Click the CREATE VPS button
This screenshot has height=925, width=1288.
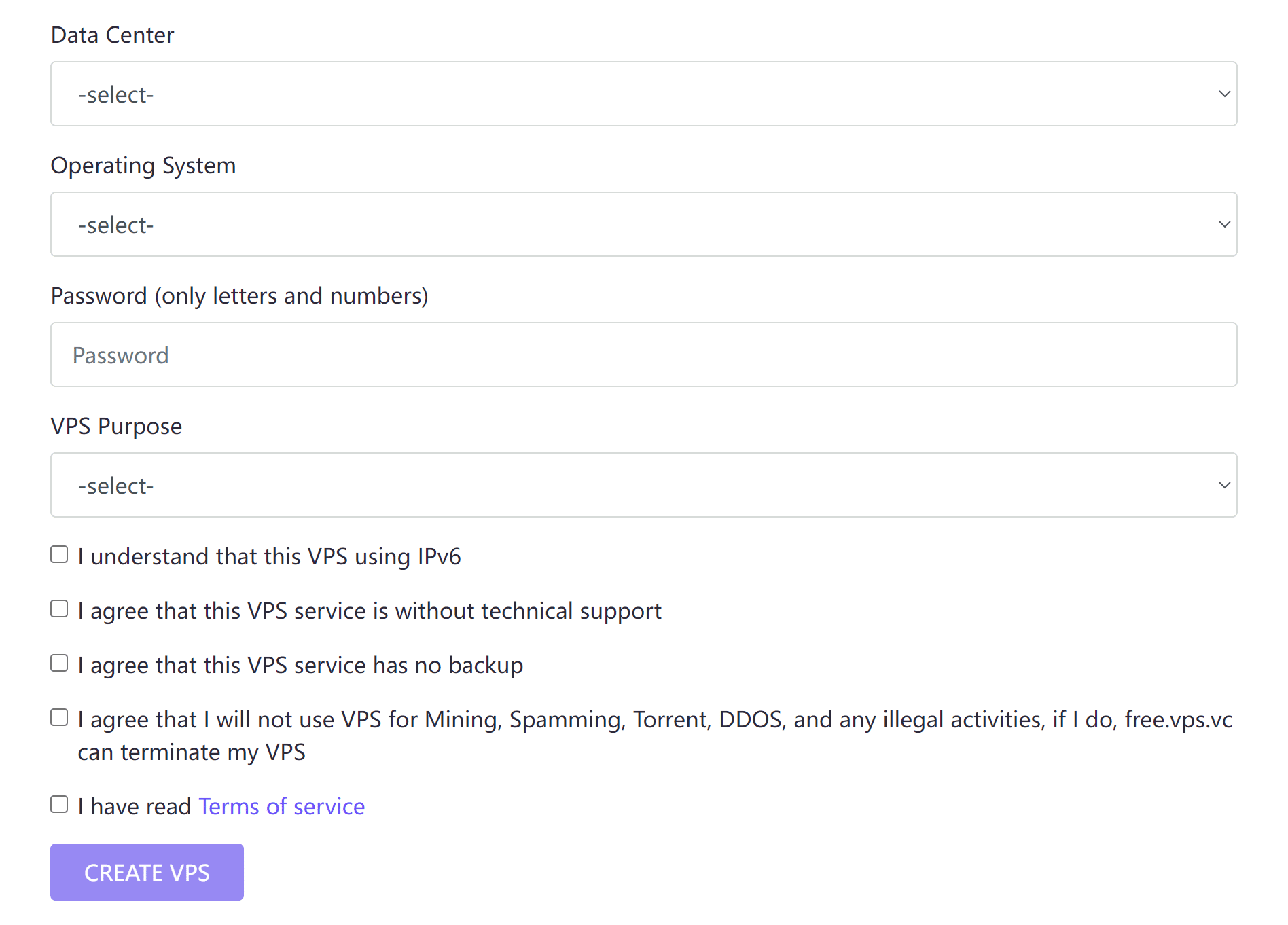147,872
